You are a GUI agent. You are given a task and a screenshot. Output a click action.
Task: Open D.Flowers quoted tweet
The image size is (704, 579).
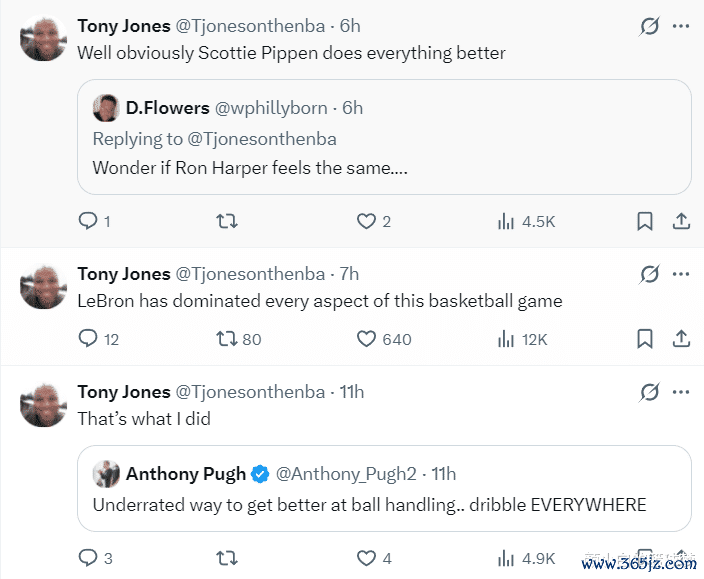[x=384, y=168]
